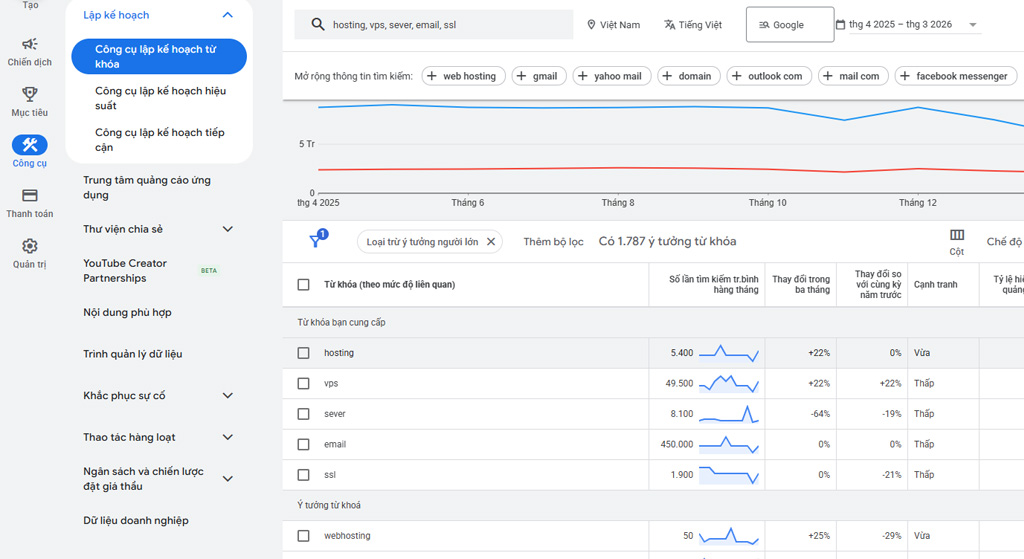Collapse the Lập kế hoạch section
Image resolution: width=1024 pixels, height=559 pixels.
point(227,15)
